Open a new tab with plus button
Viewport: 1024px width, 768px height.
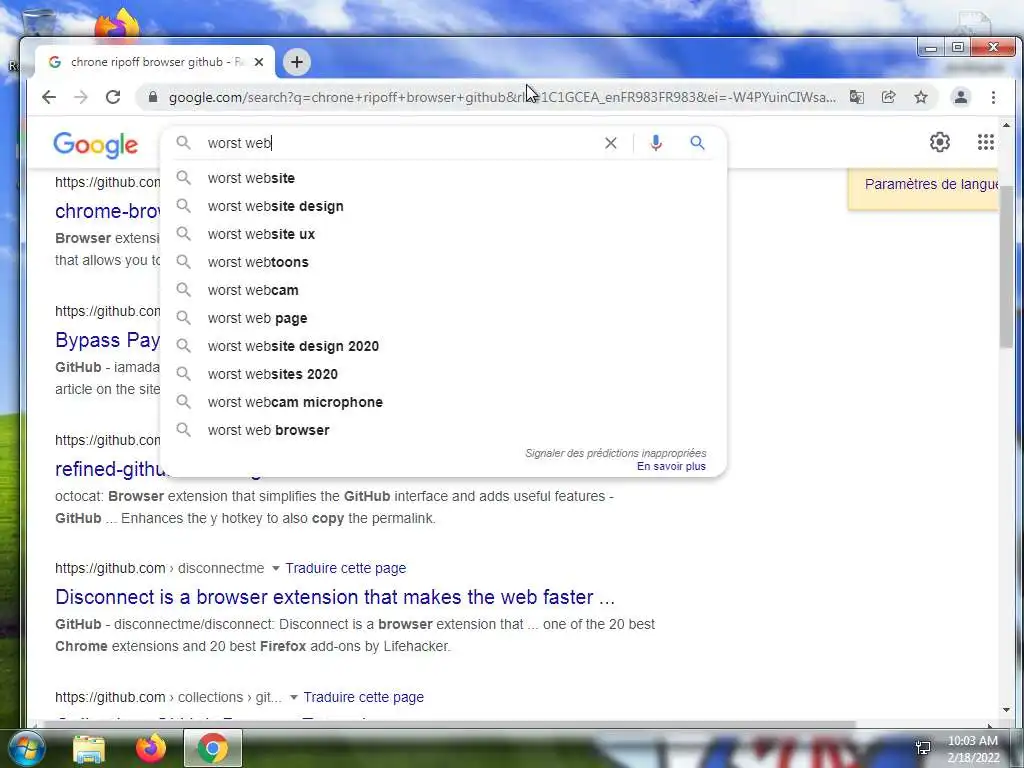click(296, 62)
